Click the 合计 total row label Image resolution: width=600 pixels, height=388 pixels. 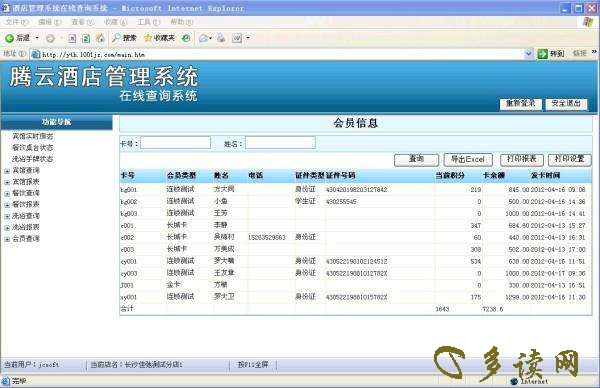127,308
